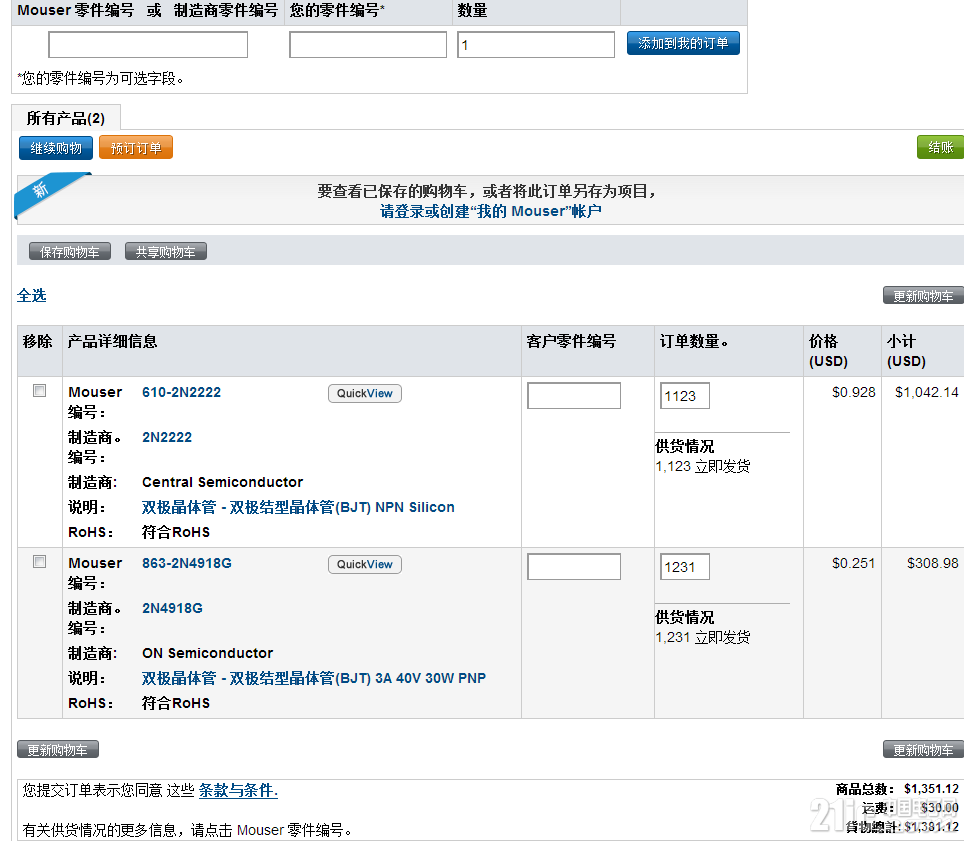This screenshot has height=841, width=964.
Task: Open the 3A 40V 30W PNP description link
Action: pos(314,678)
